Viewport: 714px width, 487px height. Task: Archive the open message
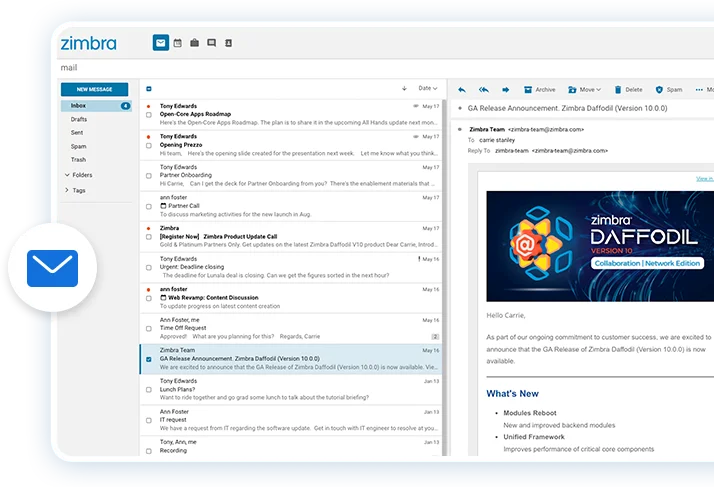(x=540, y=90)
